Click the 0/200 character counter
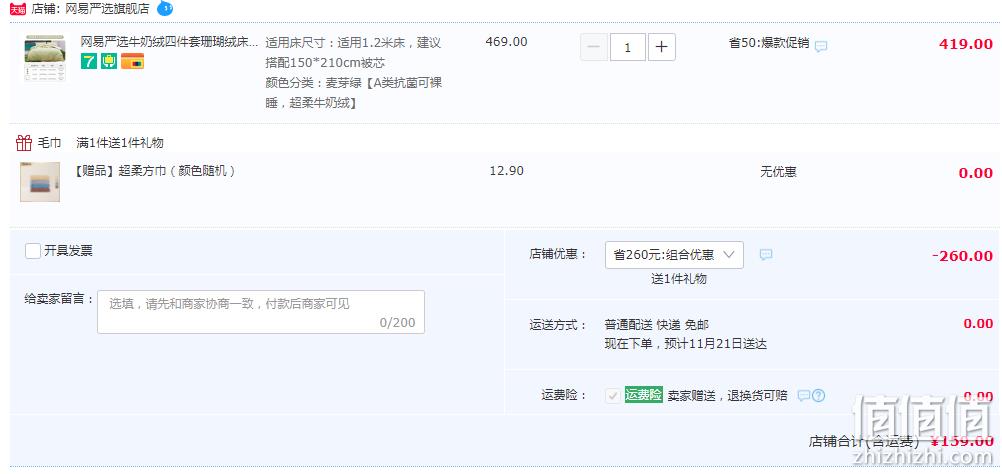 pyautogui.click(x=397, y=322)
